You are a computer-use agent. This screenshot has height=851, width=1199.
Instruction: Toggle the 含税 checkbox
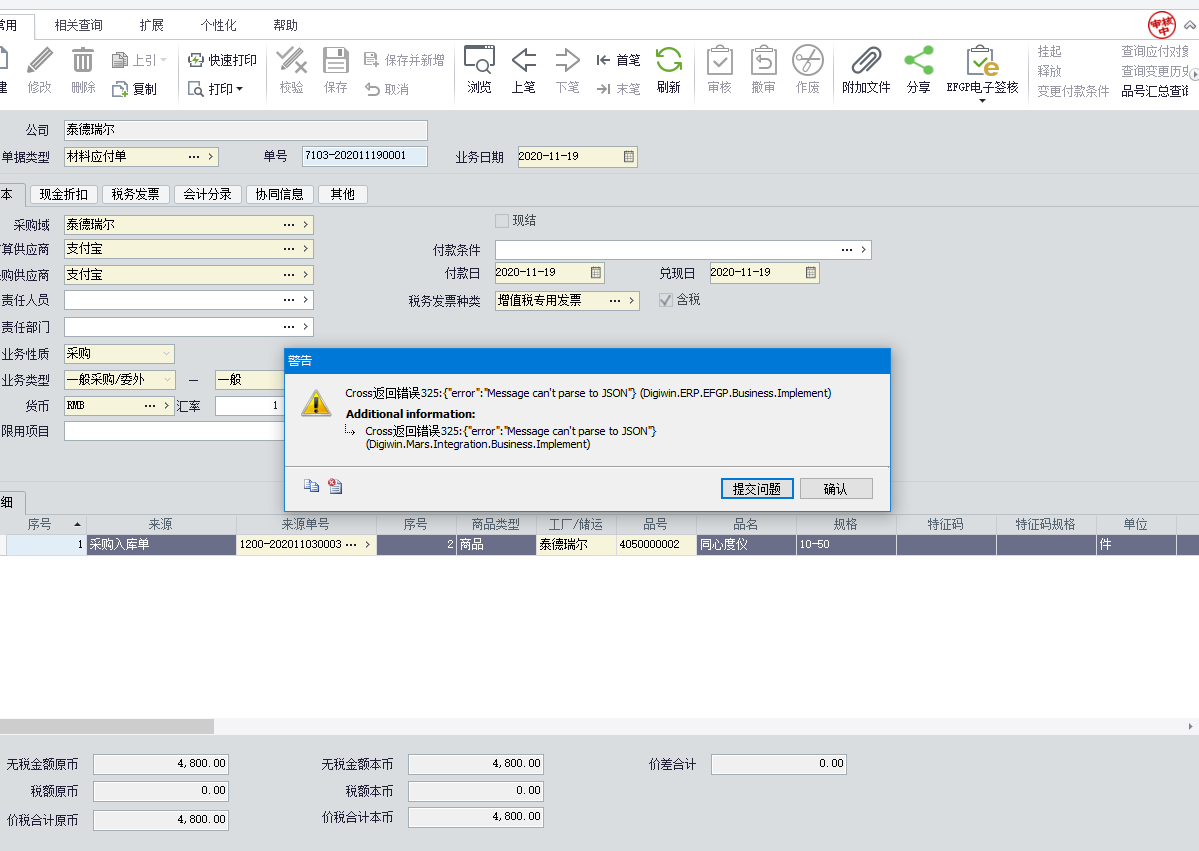(666, 300)
